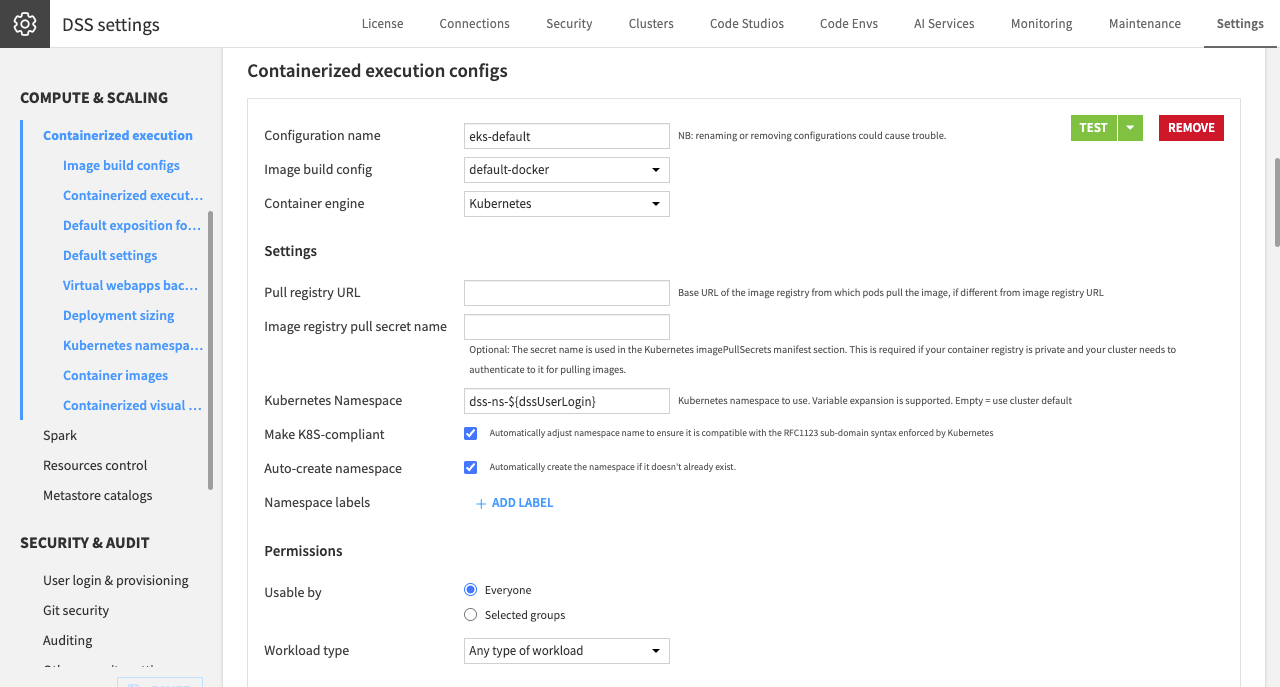Click the Pull registry URL field
The image size is (1280, 687).
click(567, 293)
